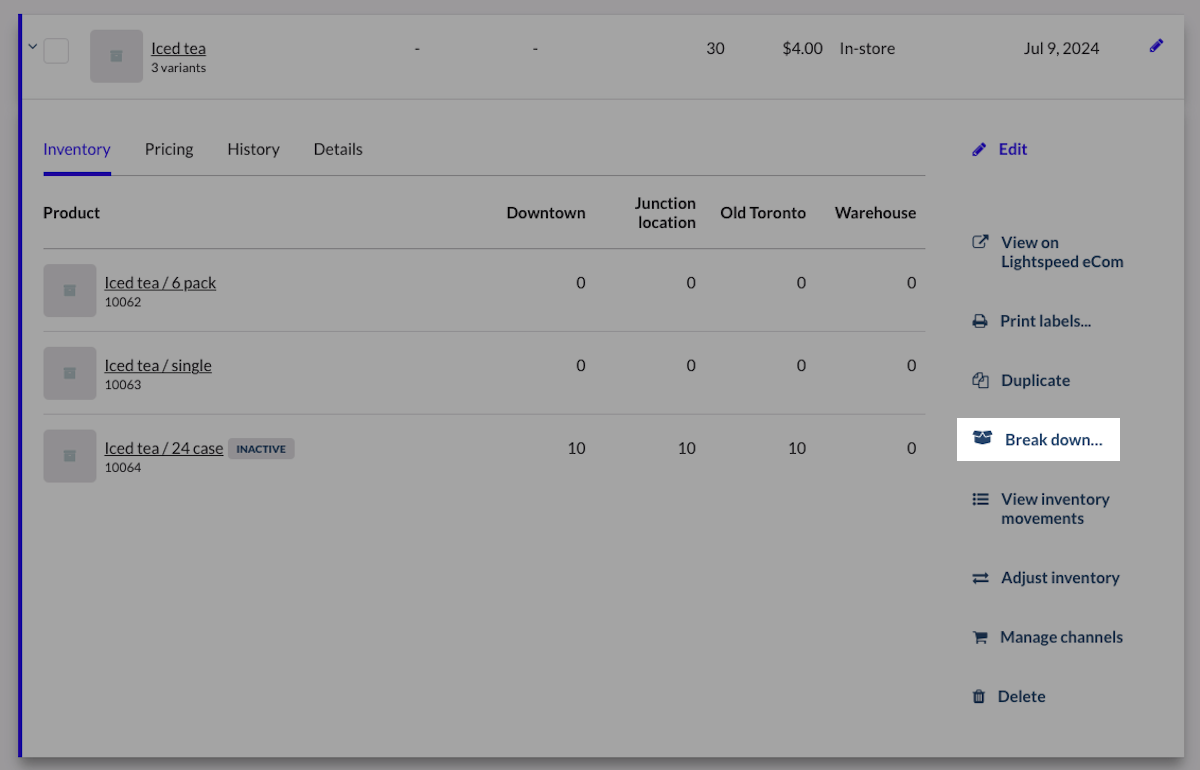The image size is (1200, 770).
Task: Click the Iced tea / 24 case thumbnail
Action: pyautogui.click(x=70, y=456)
